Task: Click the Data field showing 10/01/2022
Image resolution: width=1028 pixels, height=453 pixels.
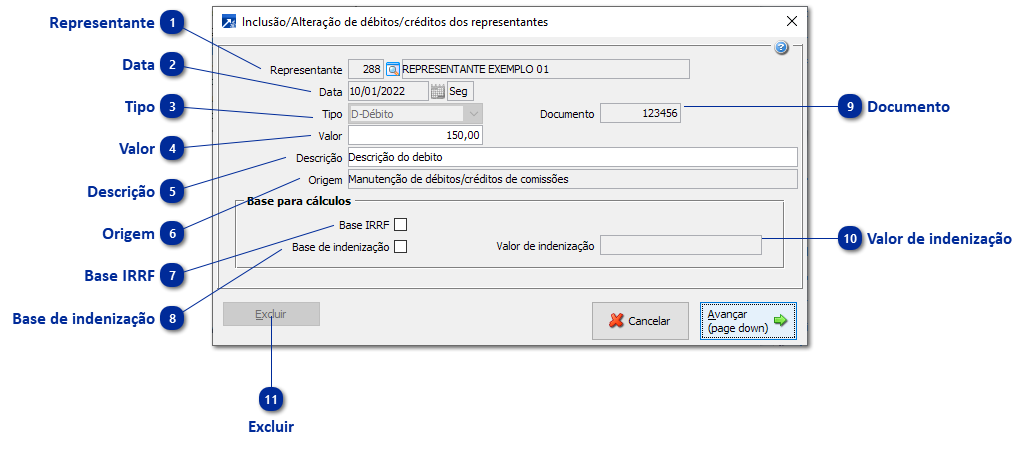Action: tap(388, 91)
